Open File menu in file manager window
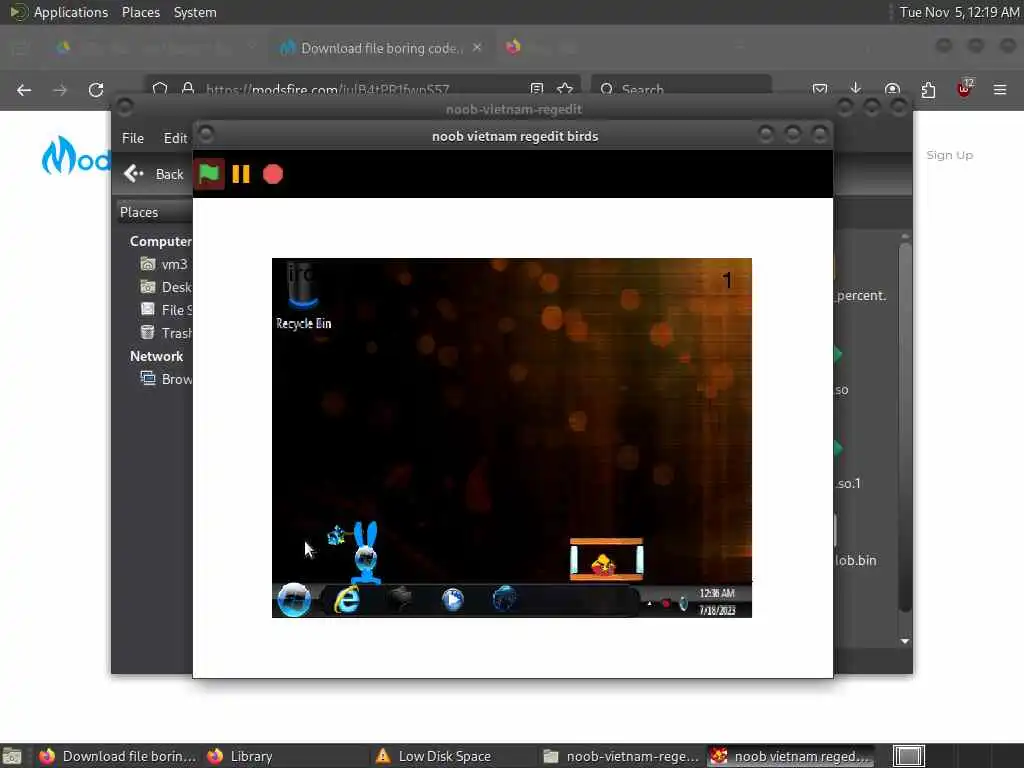1024x768 pixels. pyautogui.click(x=133, y=138)
